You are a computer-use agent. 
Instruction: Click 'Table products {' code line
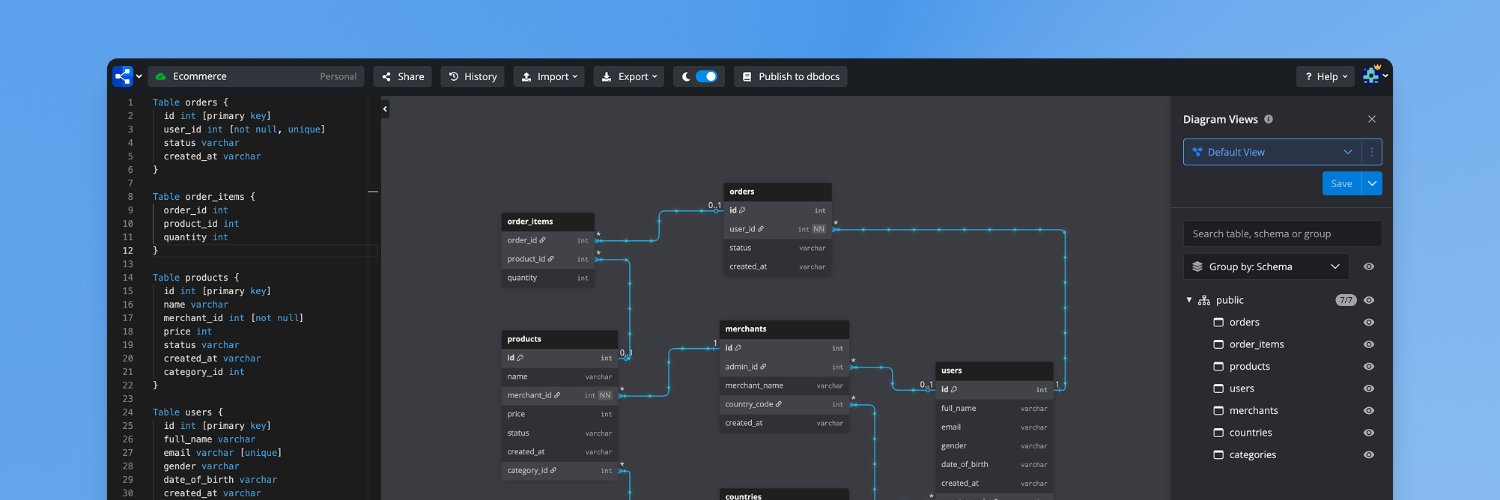click(196, 277)
